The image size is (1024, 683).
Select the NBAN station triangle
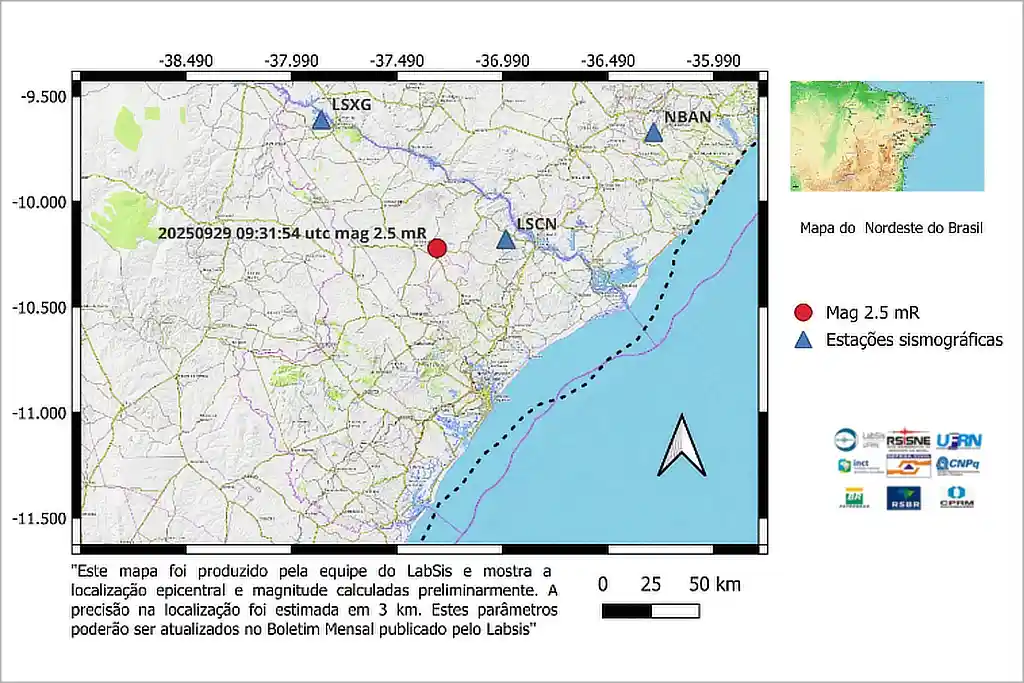[x=653, y=132]
